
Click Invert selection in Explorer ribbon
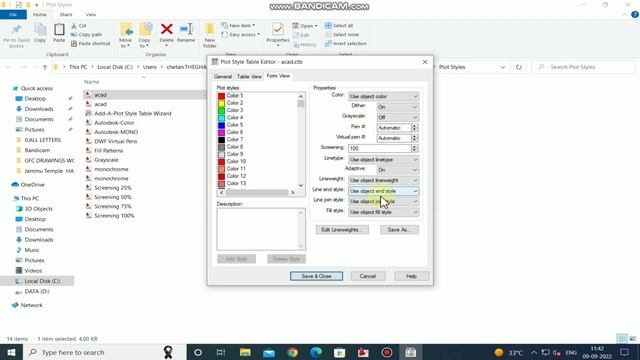tap(345, 43)
